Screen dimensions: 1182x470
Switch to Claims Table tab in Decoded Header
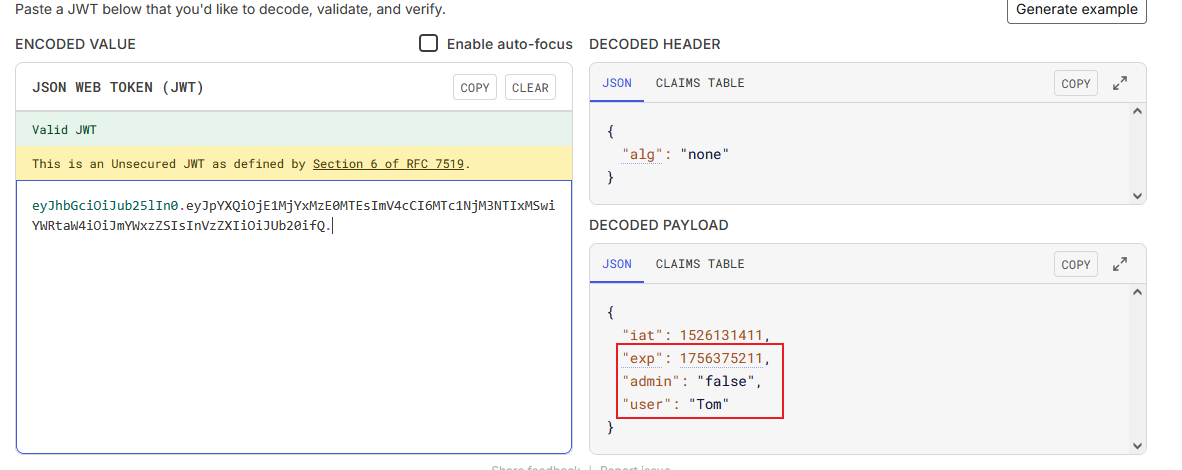click(700, 83)
